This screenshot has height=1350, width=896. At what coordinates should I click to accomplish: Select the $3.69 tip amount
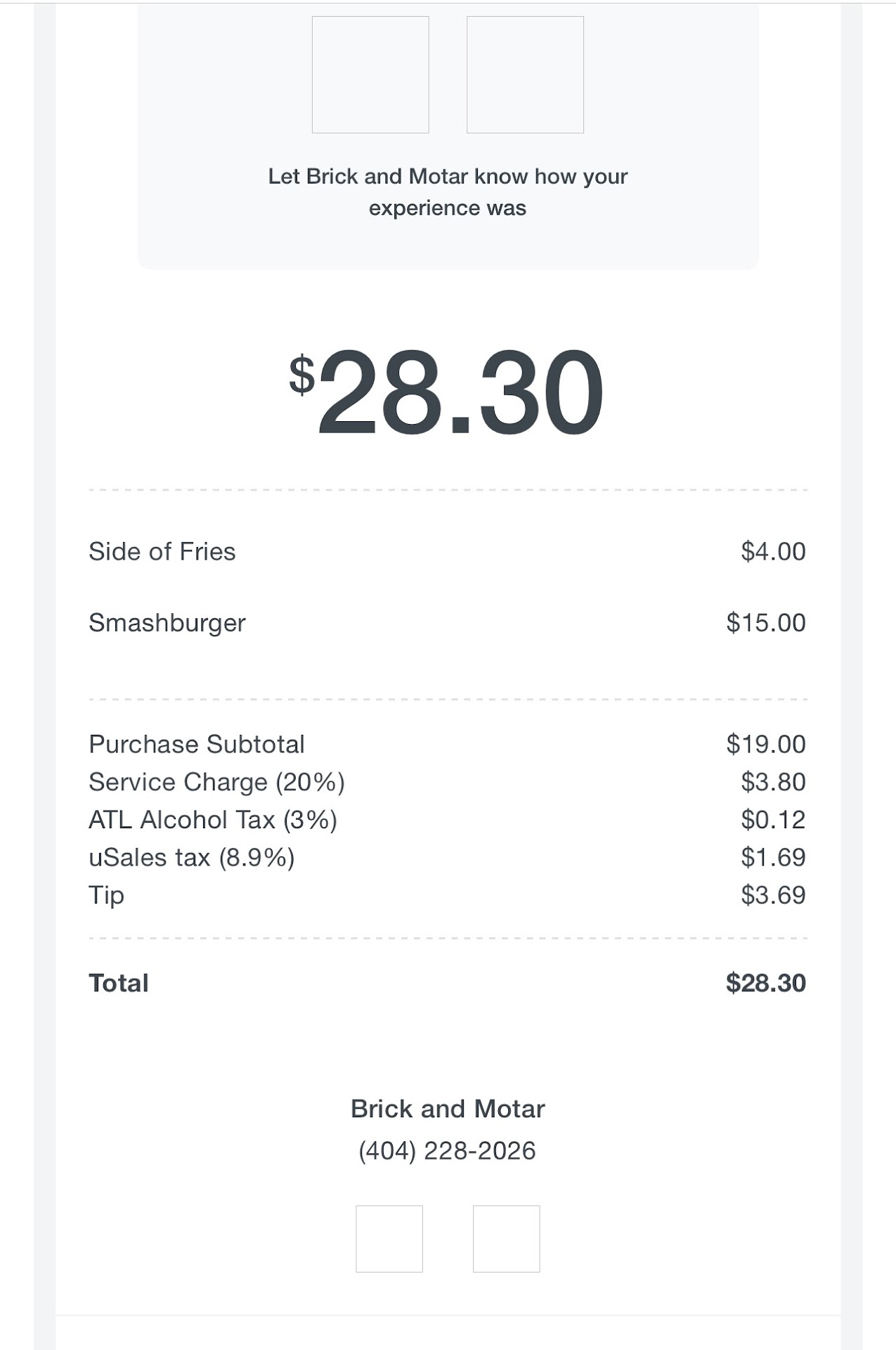773,896
